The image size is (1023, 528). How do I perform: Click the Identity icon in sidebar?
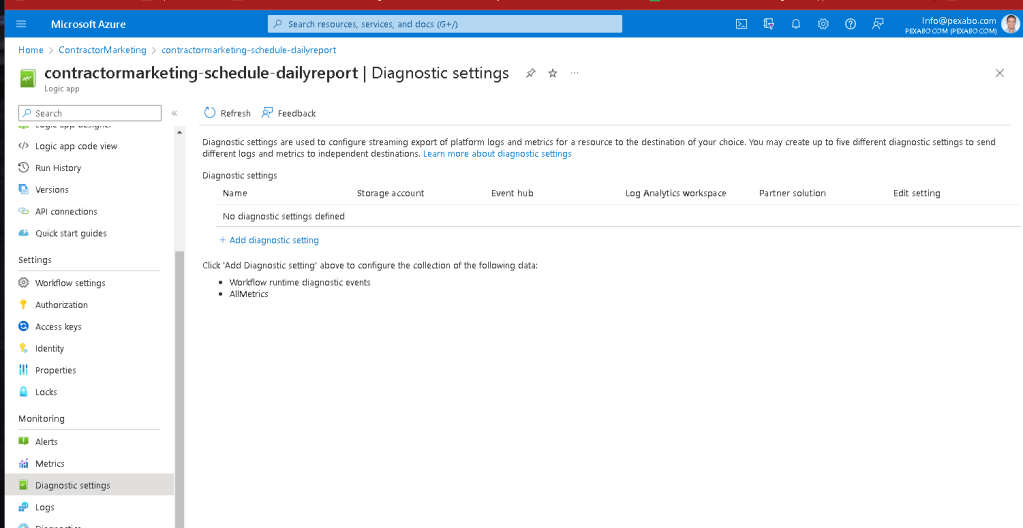[x=23, y=349]
